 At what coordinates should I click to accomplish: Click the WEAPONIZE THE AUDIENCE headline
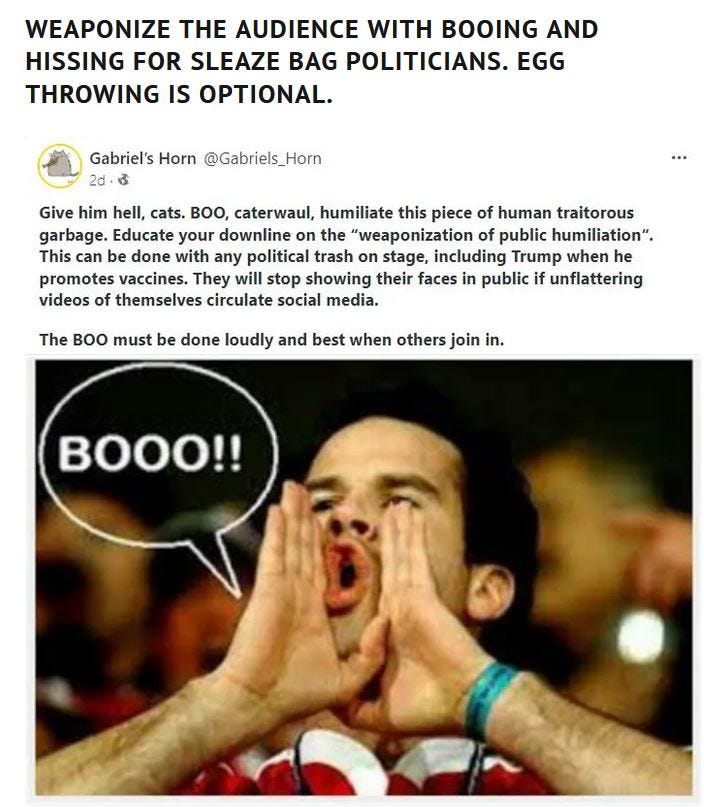click(x=311, y=61)
